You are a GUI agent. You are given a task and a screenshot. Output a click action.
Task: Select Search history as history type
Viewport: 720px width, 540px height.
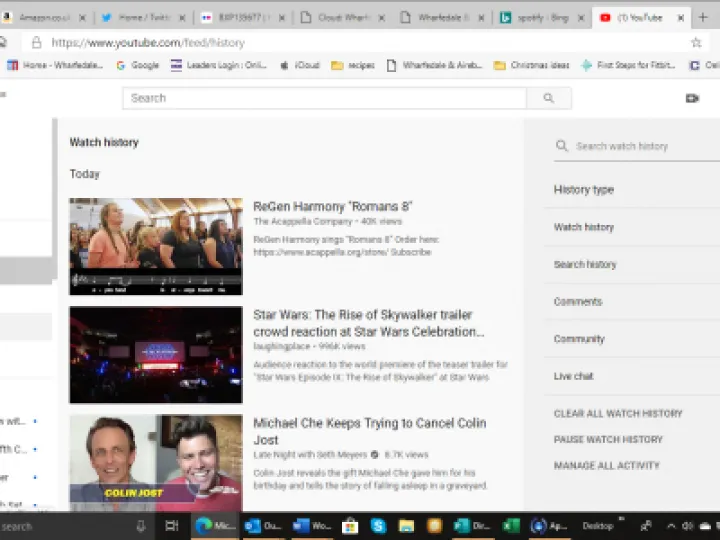(585, 265)
